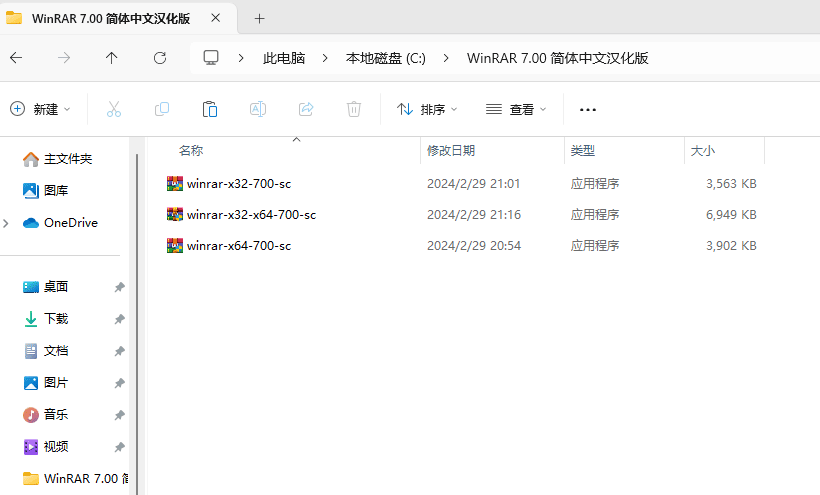The height and width of the screenshot is (495, 820).
Task: Select file winrar-x64-700-sc
Action: point(239,246)
